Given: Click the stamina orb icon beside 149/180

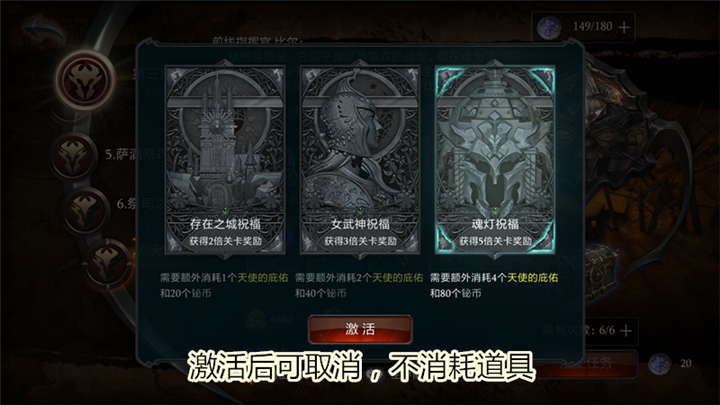Looking at the screenshot, I should pos(550,28).
